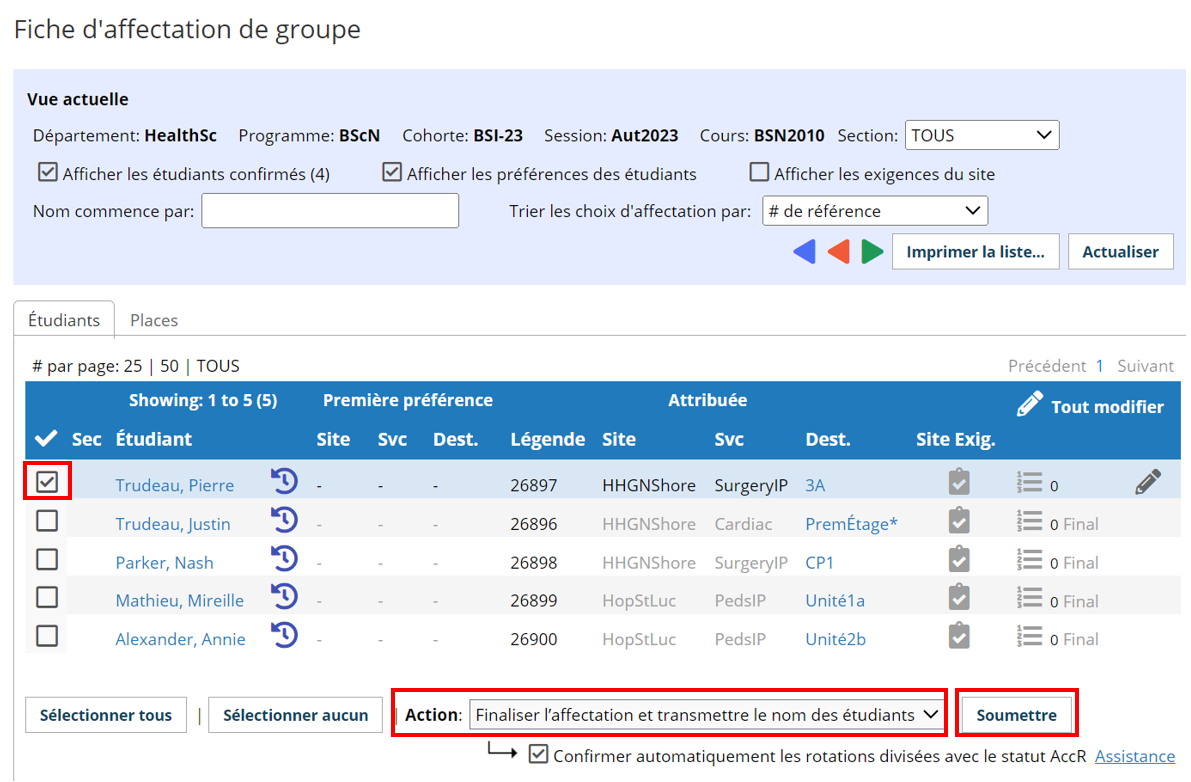Check the Trudeau, Justin row checkbox
1191x782 pixels.
tap(47, 521)
